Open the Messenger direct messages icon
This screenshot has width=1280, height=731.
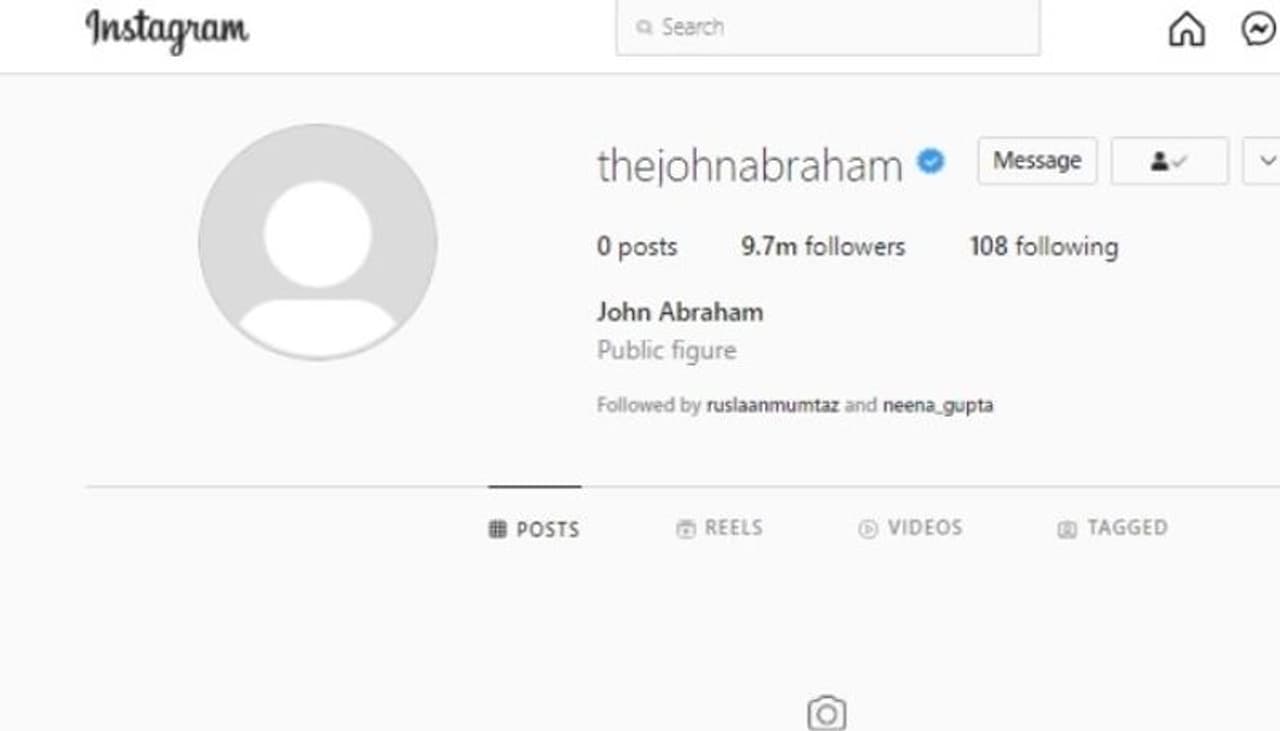[x=1260, y=29]
